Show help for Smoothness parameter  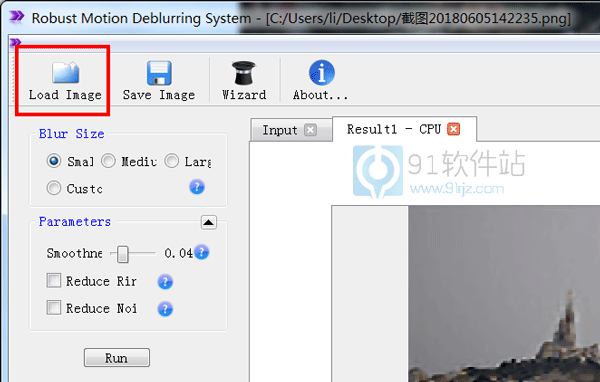(202, 252)
